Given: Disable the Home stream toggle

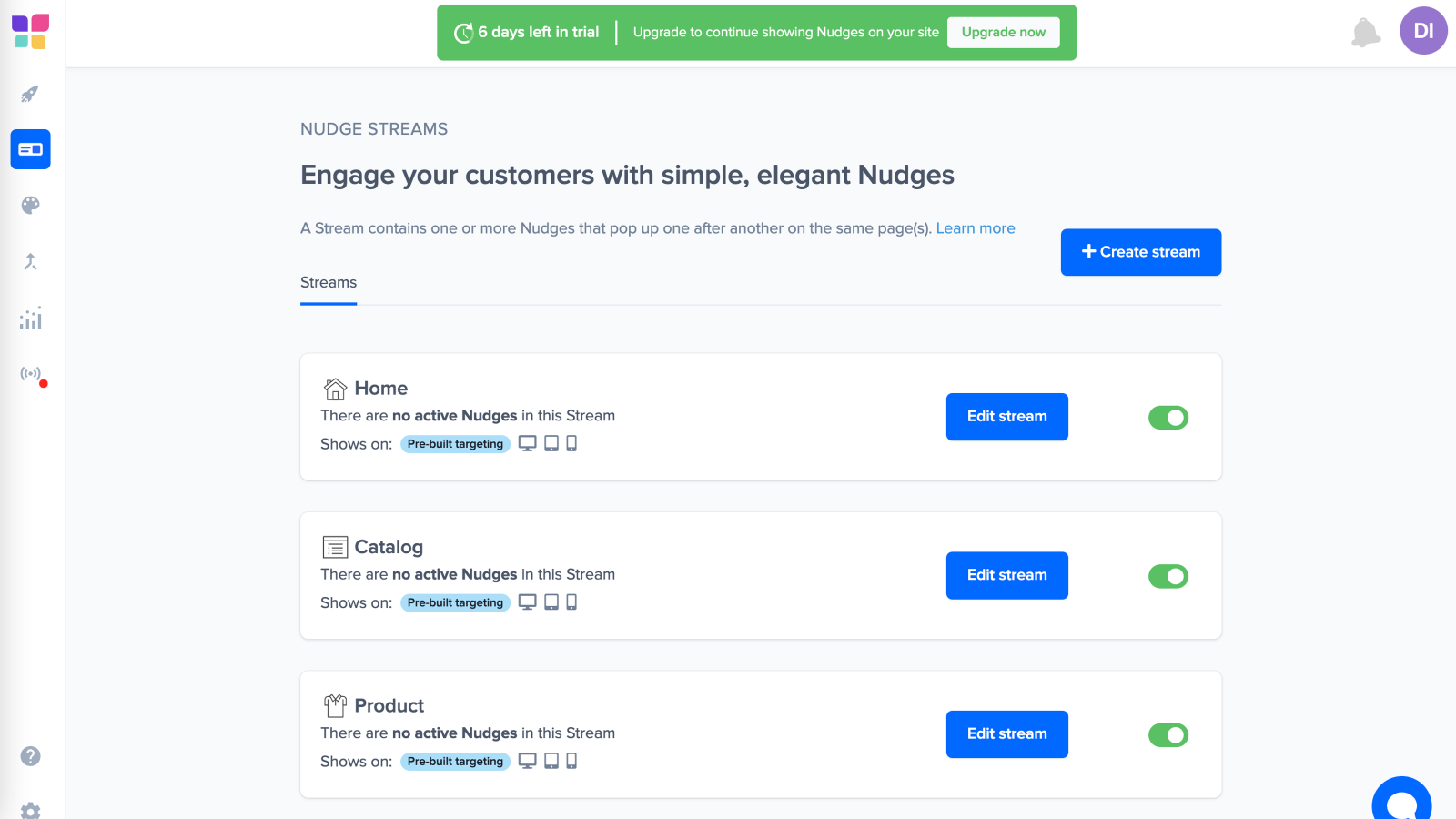Looking at the screenshot, I should [x=1168, y=417].
